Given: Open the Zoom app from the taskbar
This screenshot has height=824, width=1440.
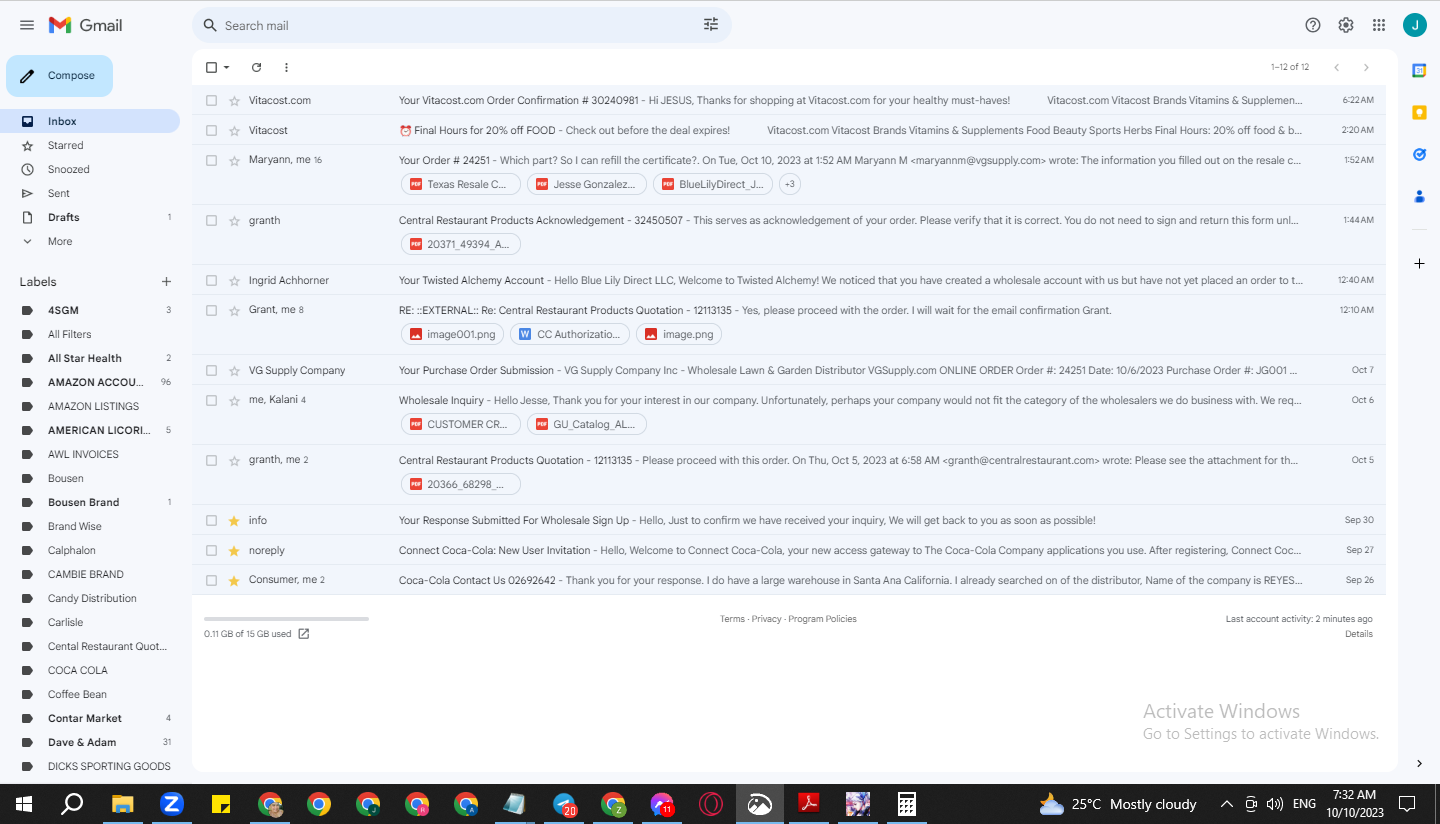Looking at the screenshot, I should click(x=172, y=804).
